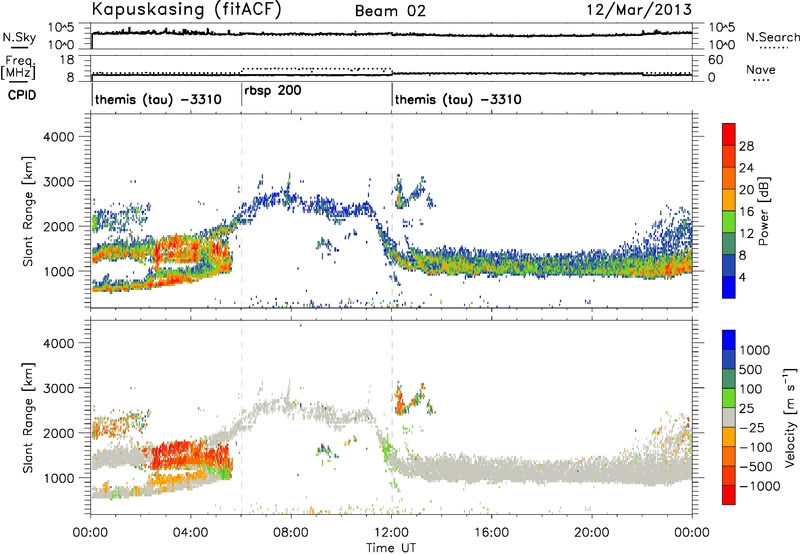Click the '16' tick on the Power colorbar

click(x=746, y=212)
